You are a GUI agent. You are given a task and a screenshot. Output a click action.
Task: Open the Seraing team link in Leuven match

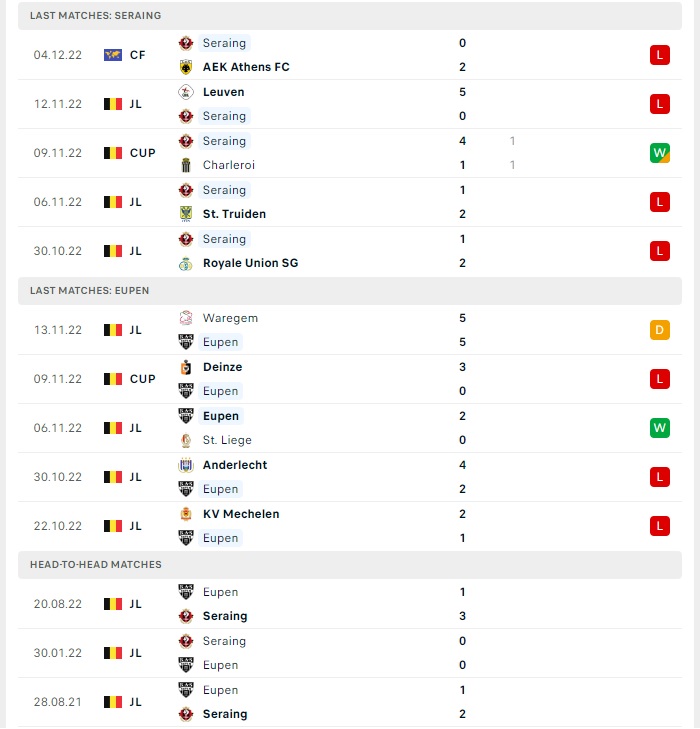224,116
